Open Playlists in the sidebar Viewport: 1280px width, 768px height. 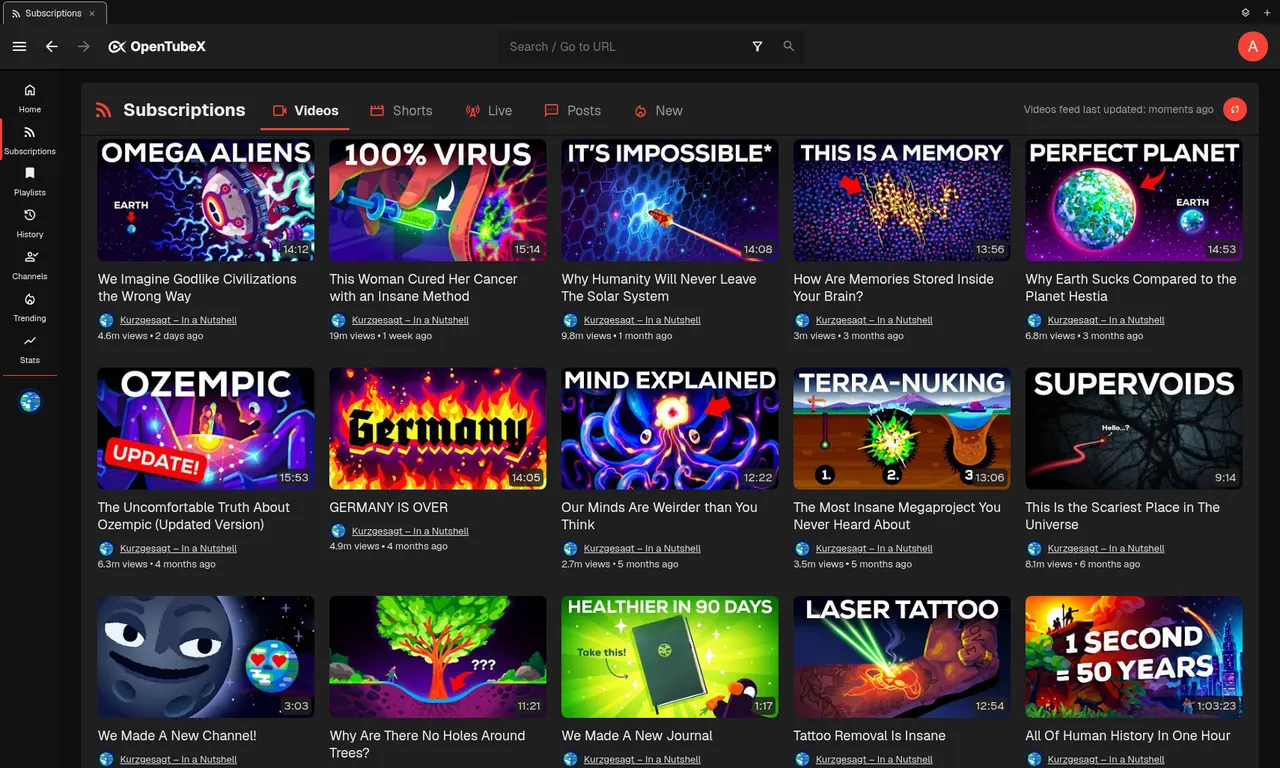point(30,181)
